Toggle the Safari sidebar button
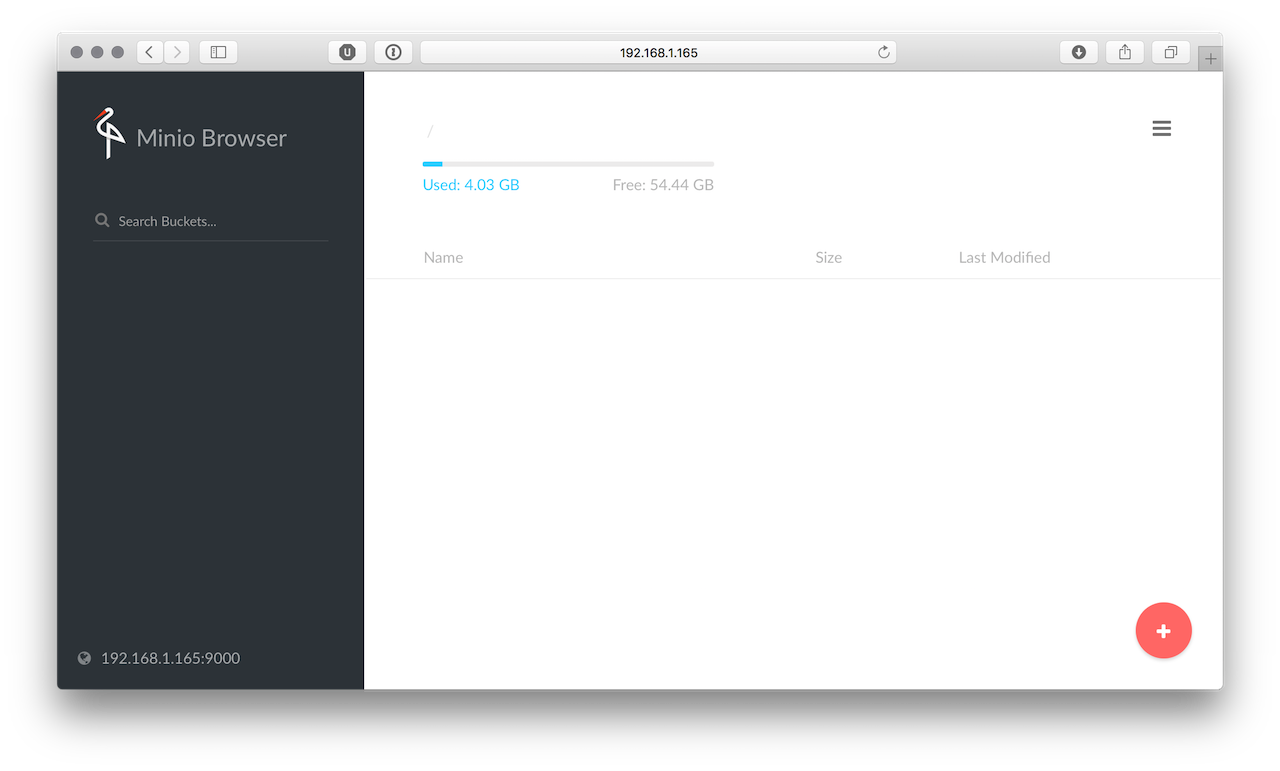Viewport: 1280px width, 771px height. coord(218,52)
